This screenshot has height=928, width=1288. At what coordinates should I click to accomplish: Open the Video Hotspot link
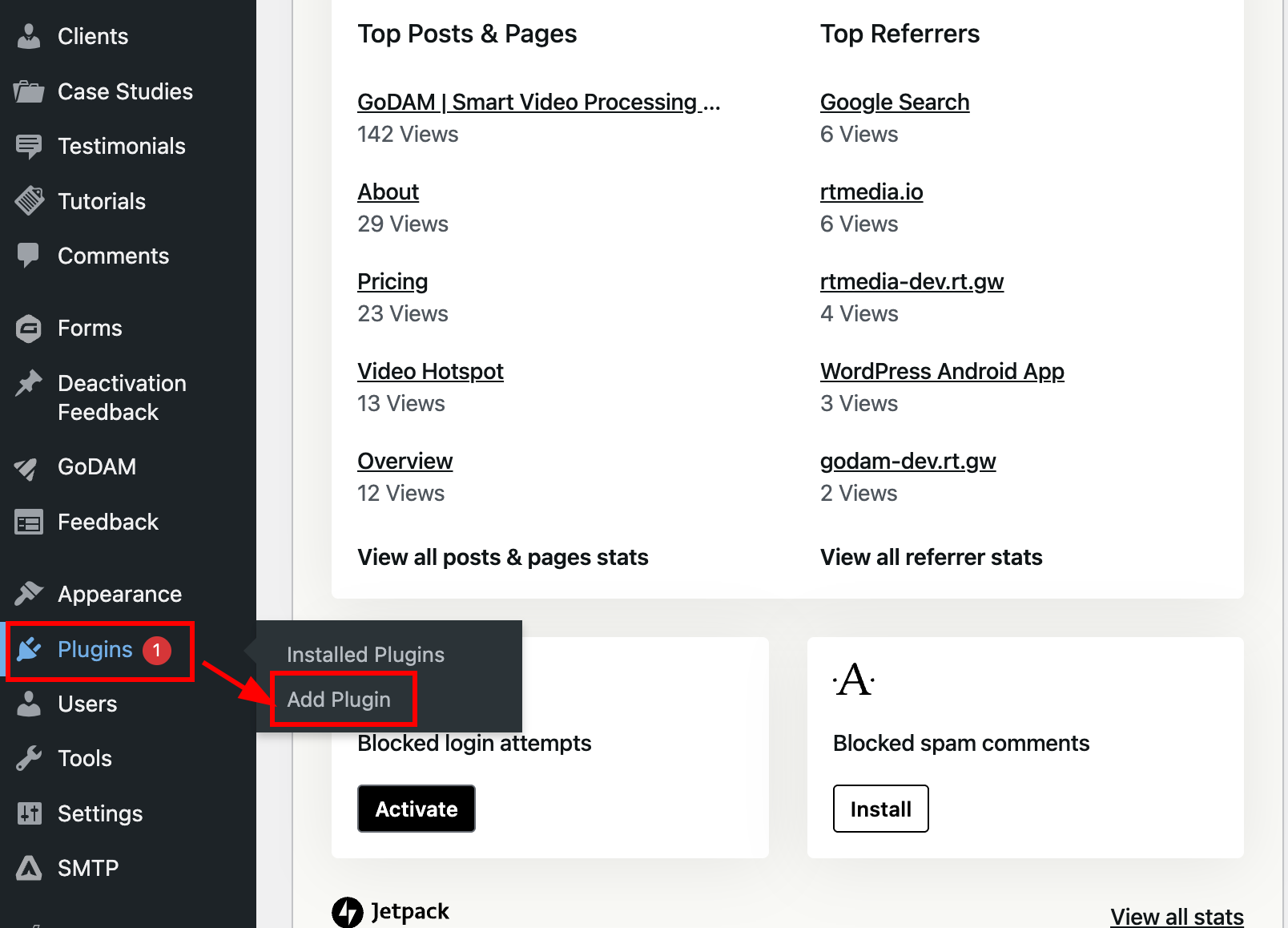point(430,371)
